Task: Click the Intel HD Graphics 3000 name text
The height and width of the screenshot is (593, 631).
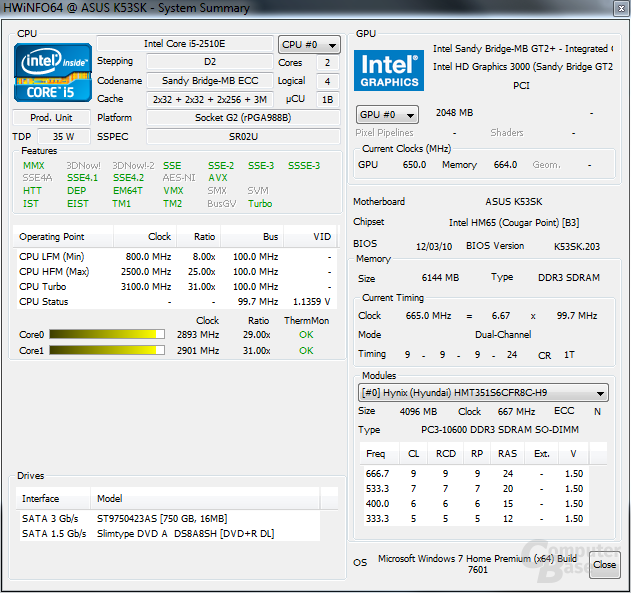Action: pos(522,67)
